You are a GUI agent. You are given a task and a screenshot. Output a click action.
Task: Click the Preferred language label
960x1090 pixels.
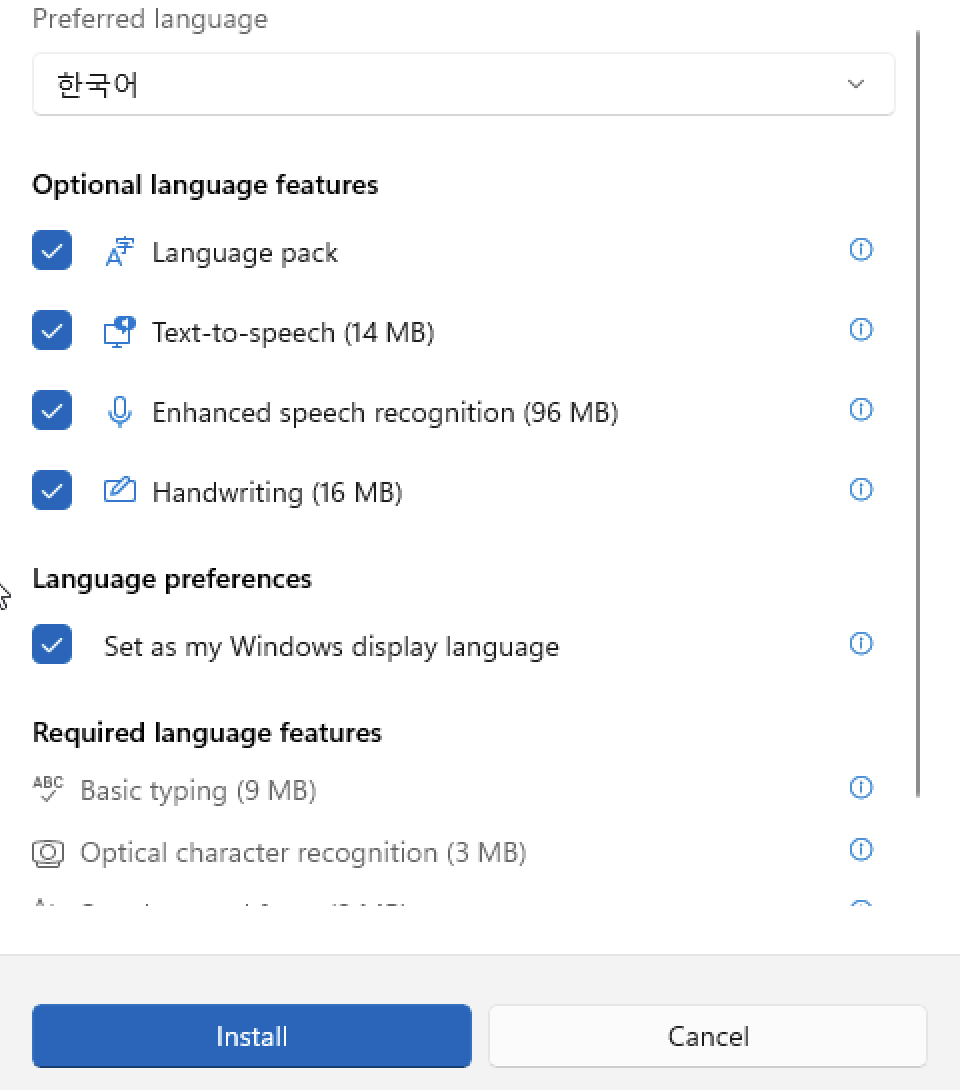coord(149,19)
